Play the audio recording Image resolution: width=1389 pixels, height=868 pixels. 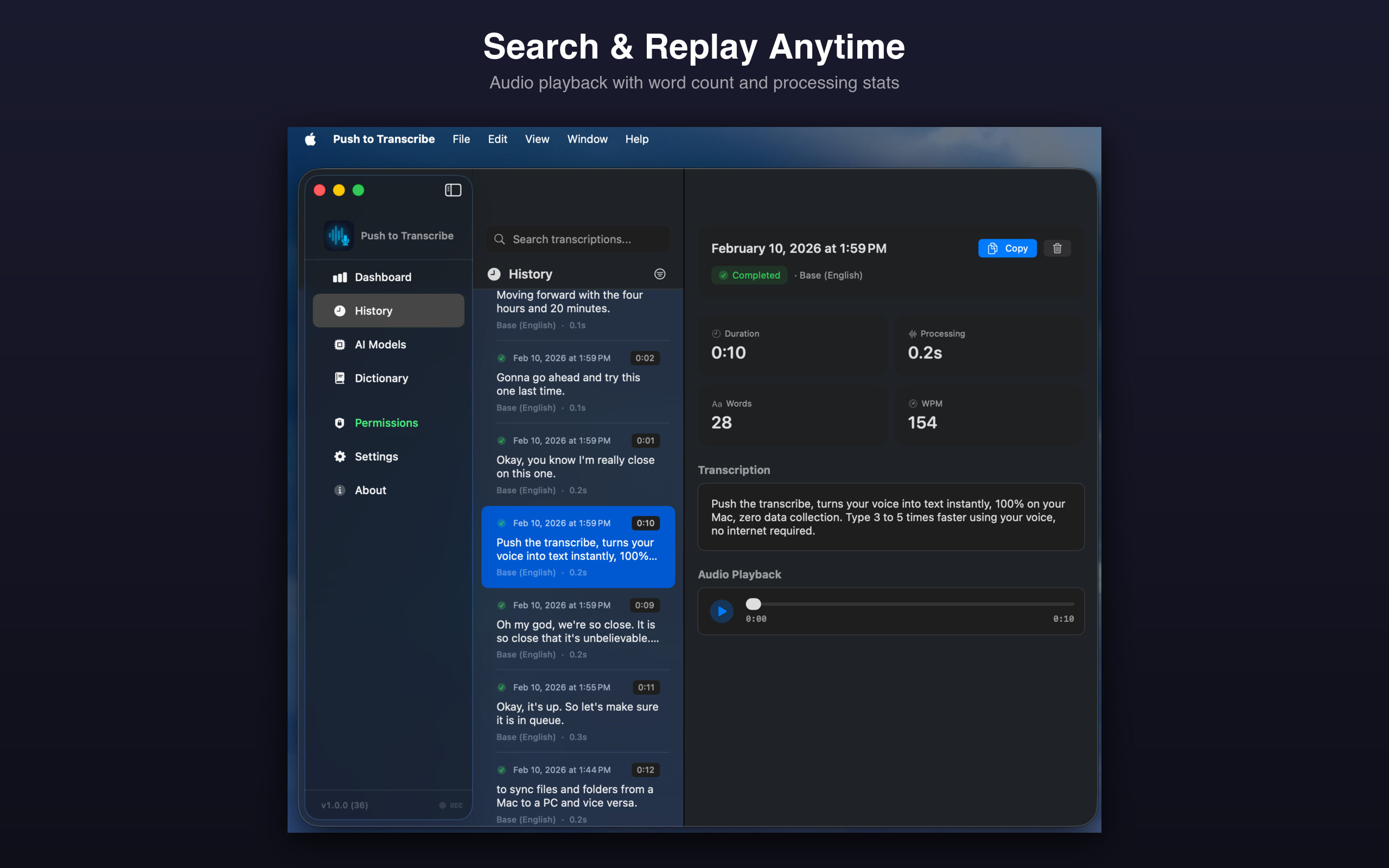tap(722, 611)
